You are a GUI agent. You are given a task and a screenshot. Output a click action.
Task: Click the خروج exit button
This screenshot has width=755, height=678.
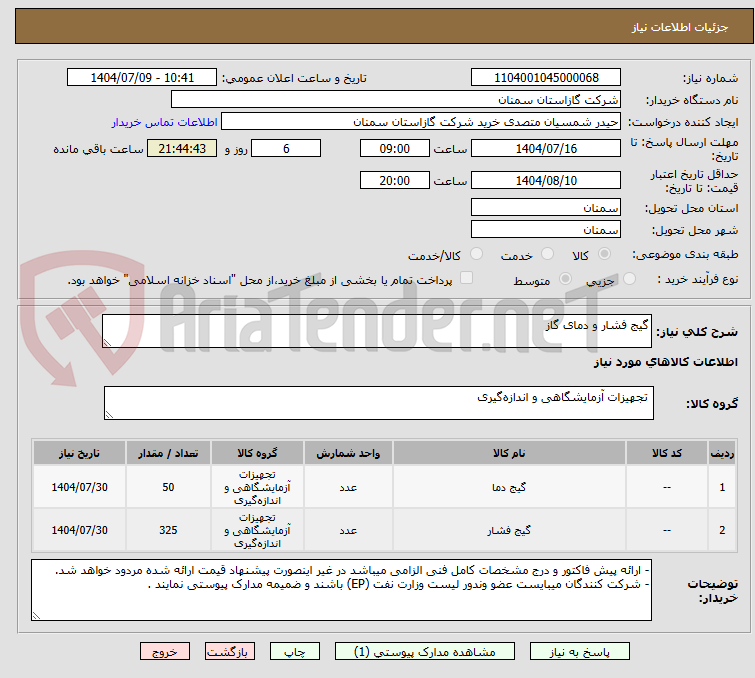(165, 652)
